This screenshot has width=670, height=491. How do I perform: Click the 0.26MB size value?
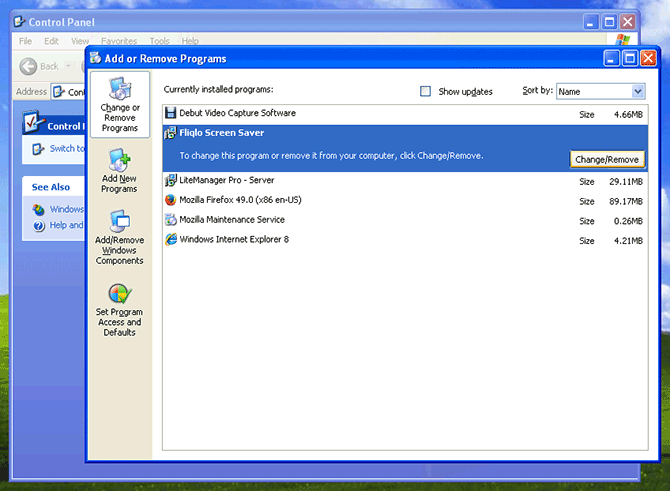628,221
